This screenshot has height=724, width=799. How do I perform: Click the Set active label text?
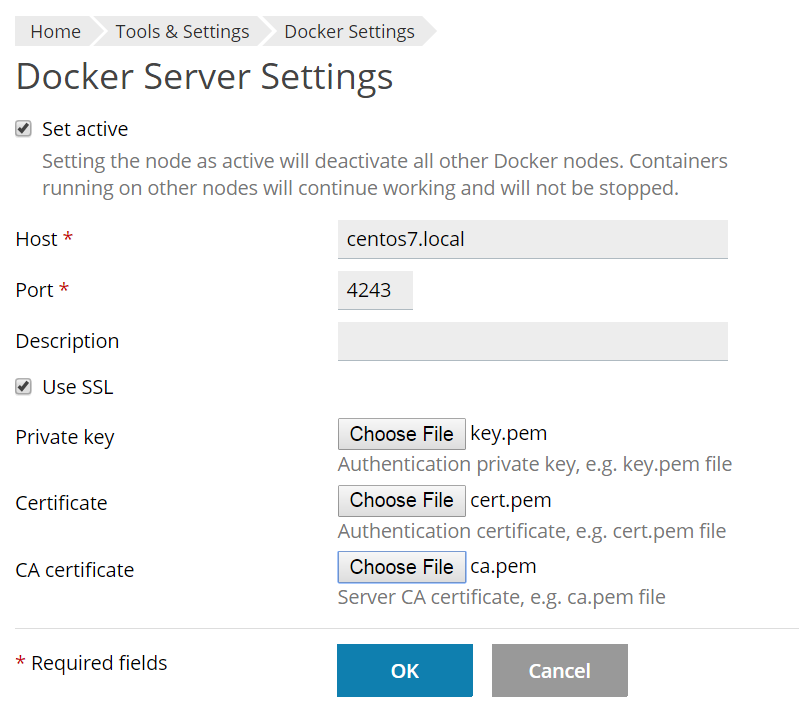[85, 129]
